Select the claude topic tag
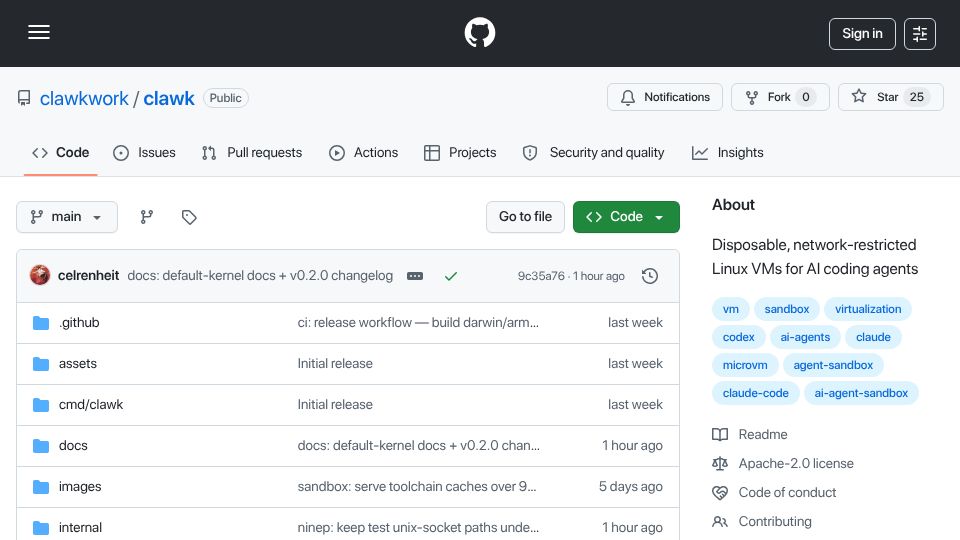Screen dimensions: 960x540 pyautogui.click(x=873, y=337)
